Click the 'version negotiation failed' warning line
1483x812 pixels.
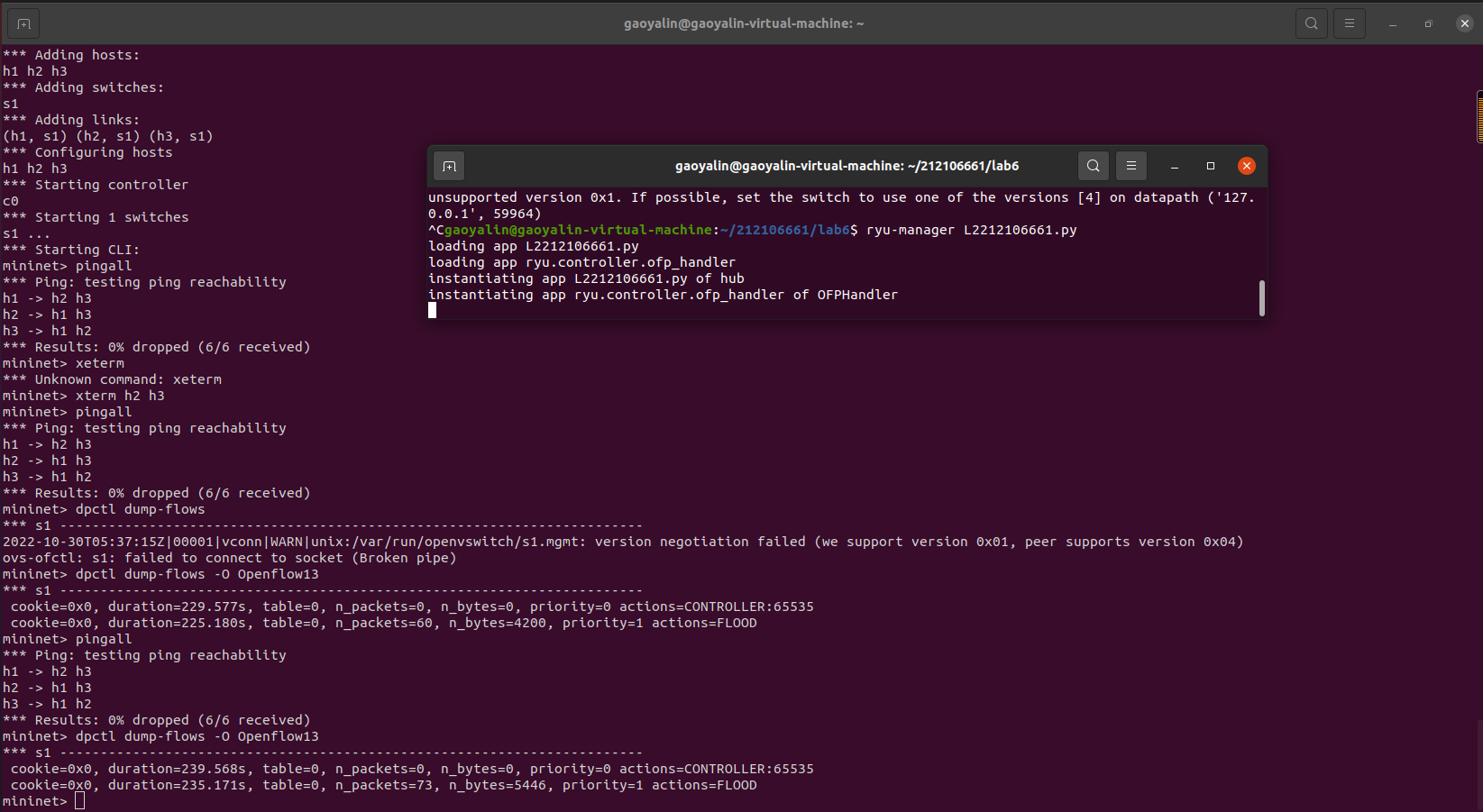click(x=623, y=542)
